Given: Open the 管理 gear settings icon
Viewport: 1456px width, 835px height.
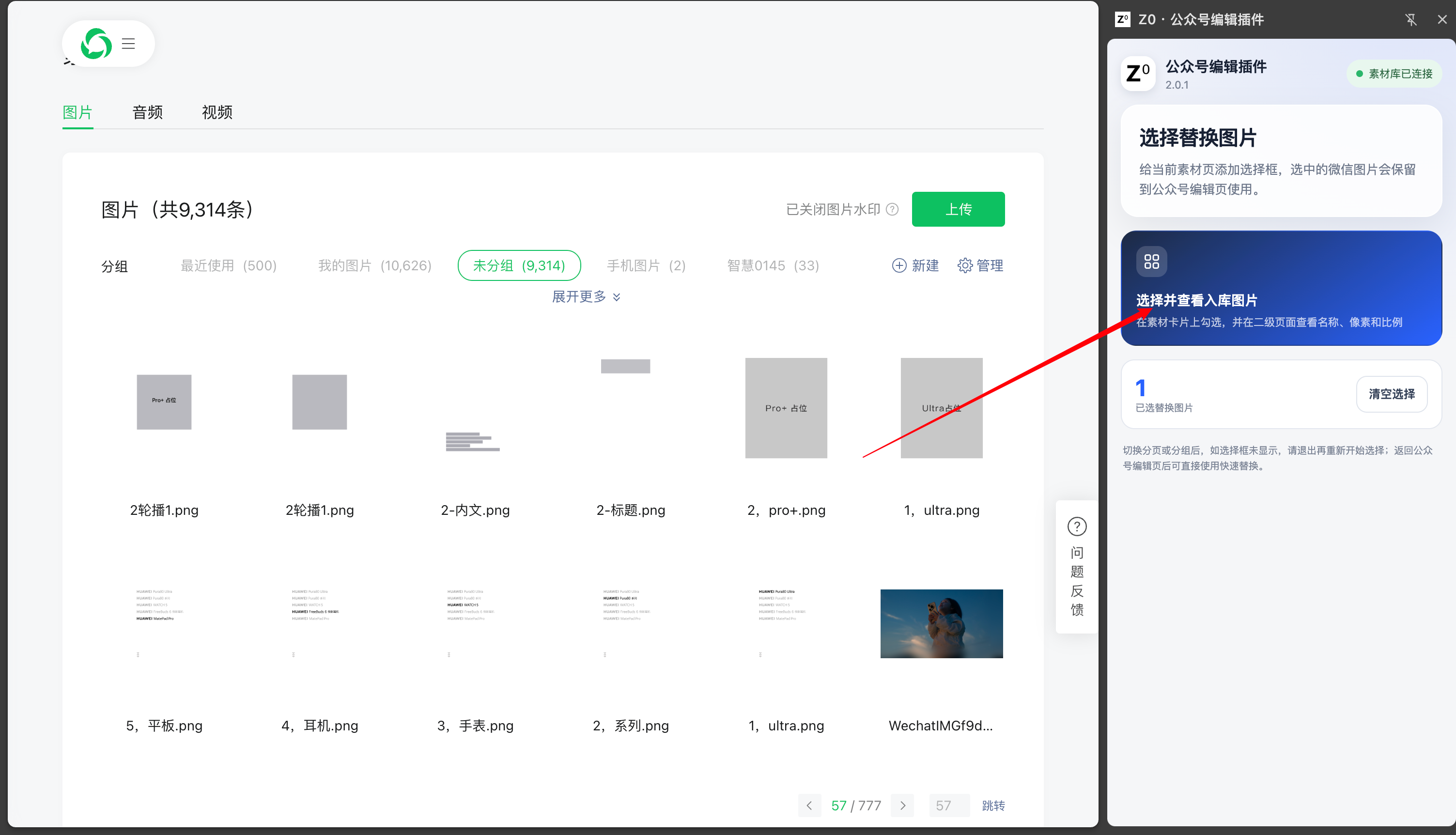Looking at the screenshot, I should click(x=965, y=265).
